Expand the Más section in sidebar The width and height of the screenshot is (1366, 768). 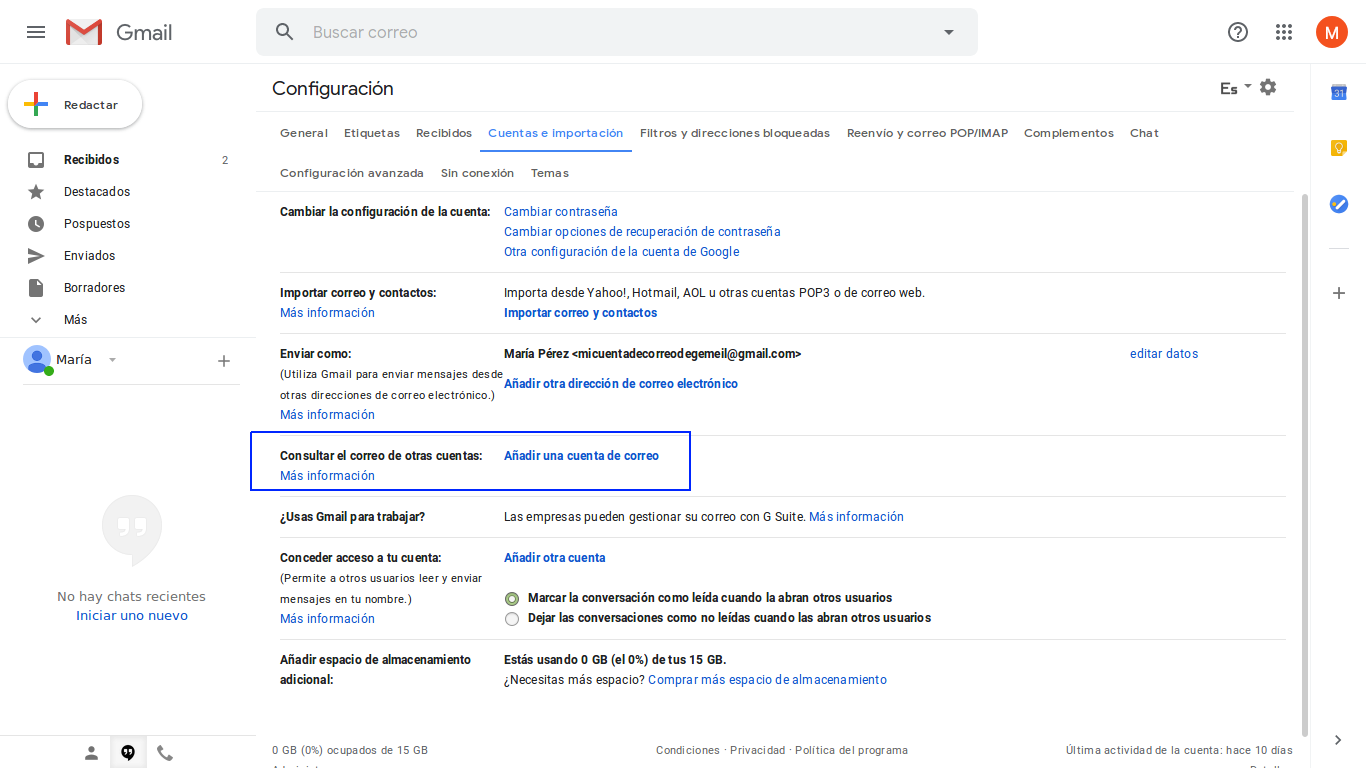point(75,320)
